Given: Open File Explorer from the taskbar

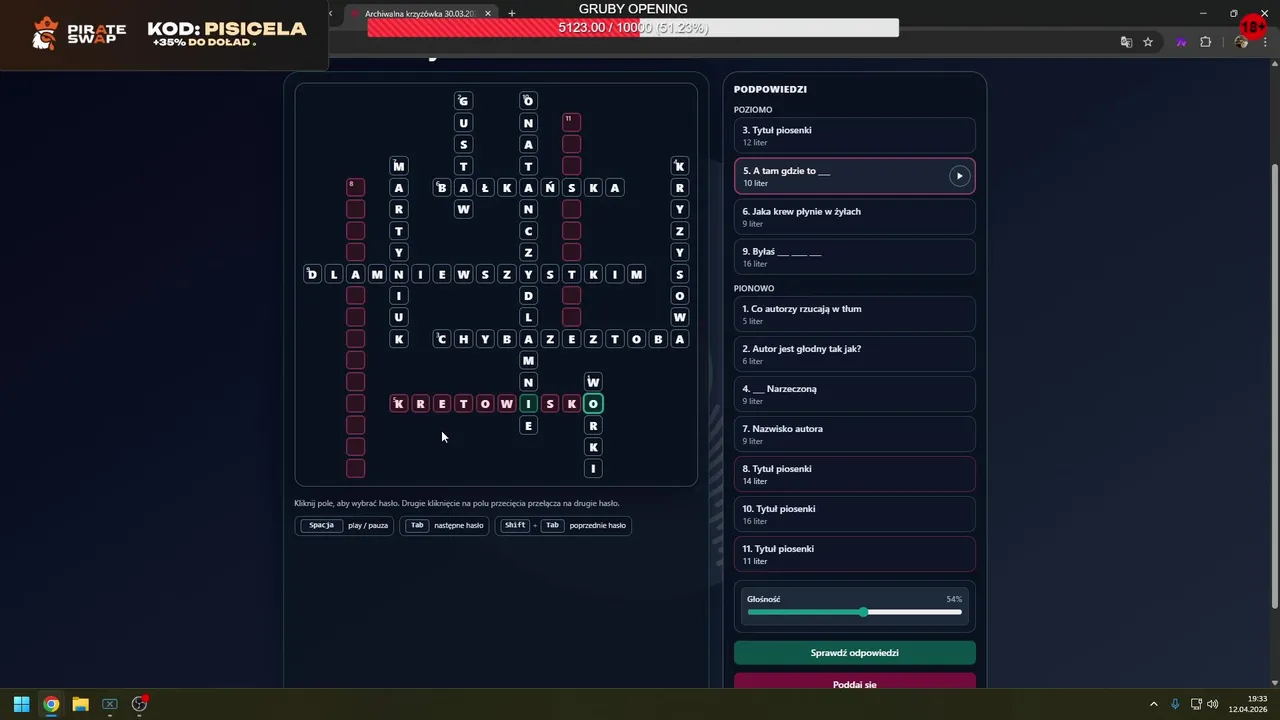Looking at the screenshot, I should pos(80,704).
